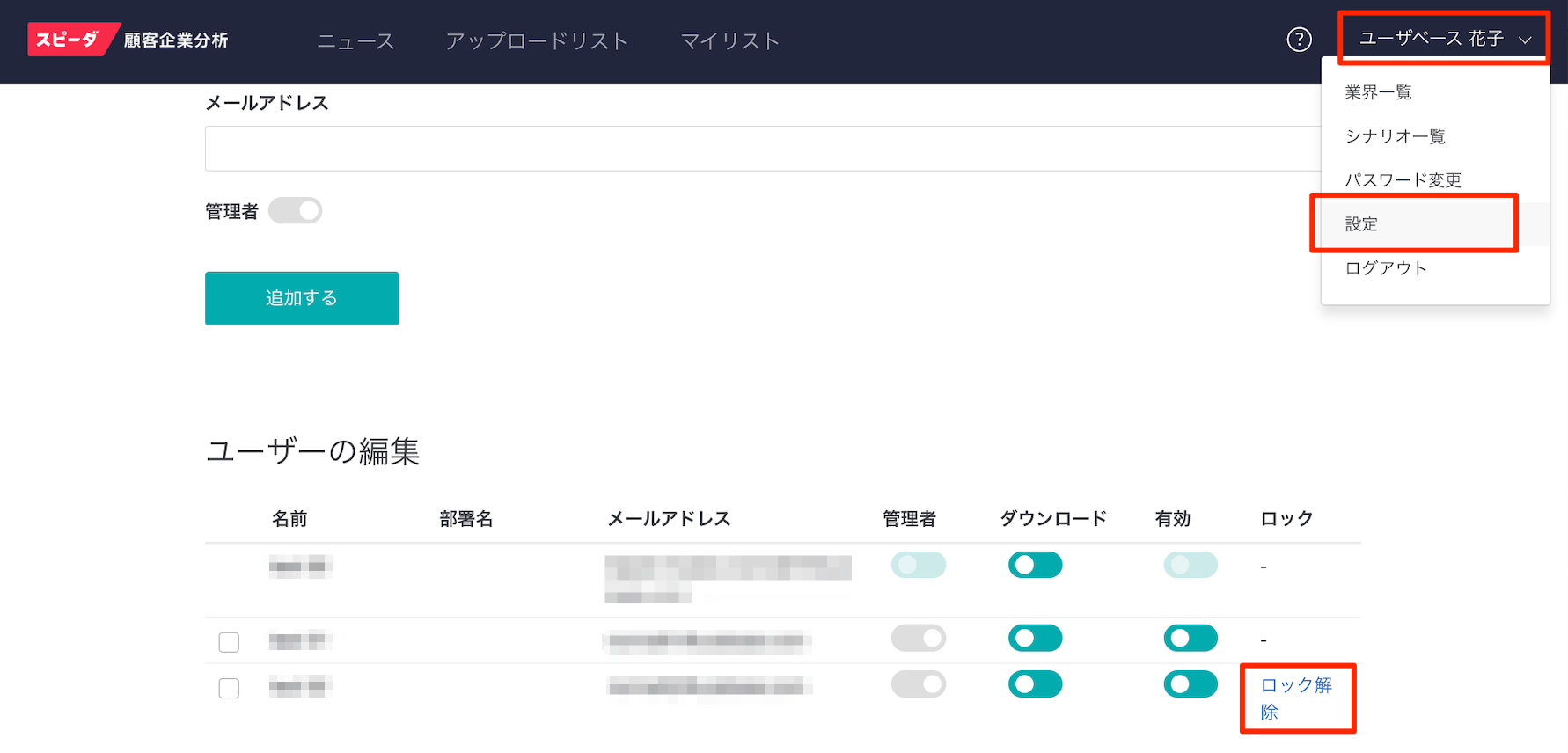
Task: Click the ロック column header
Action: point(1286,519)
